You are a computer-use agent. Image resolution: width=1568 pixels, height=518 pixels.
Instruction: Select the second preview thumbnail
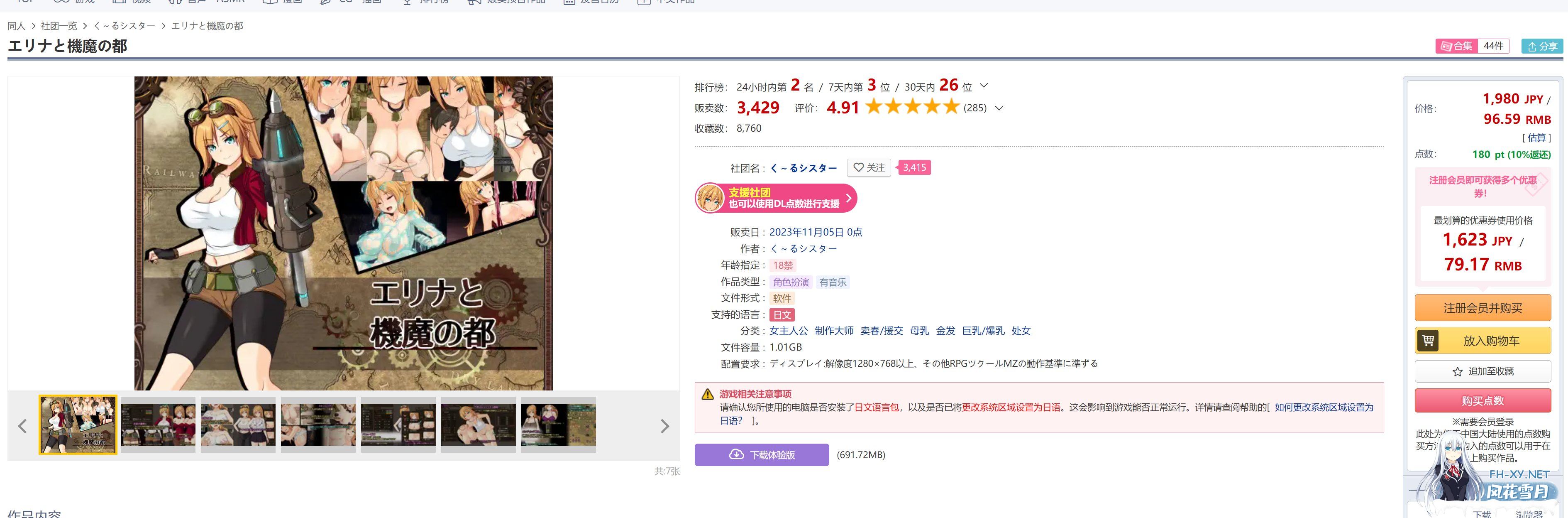[158, 425]
